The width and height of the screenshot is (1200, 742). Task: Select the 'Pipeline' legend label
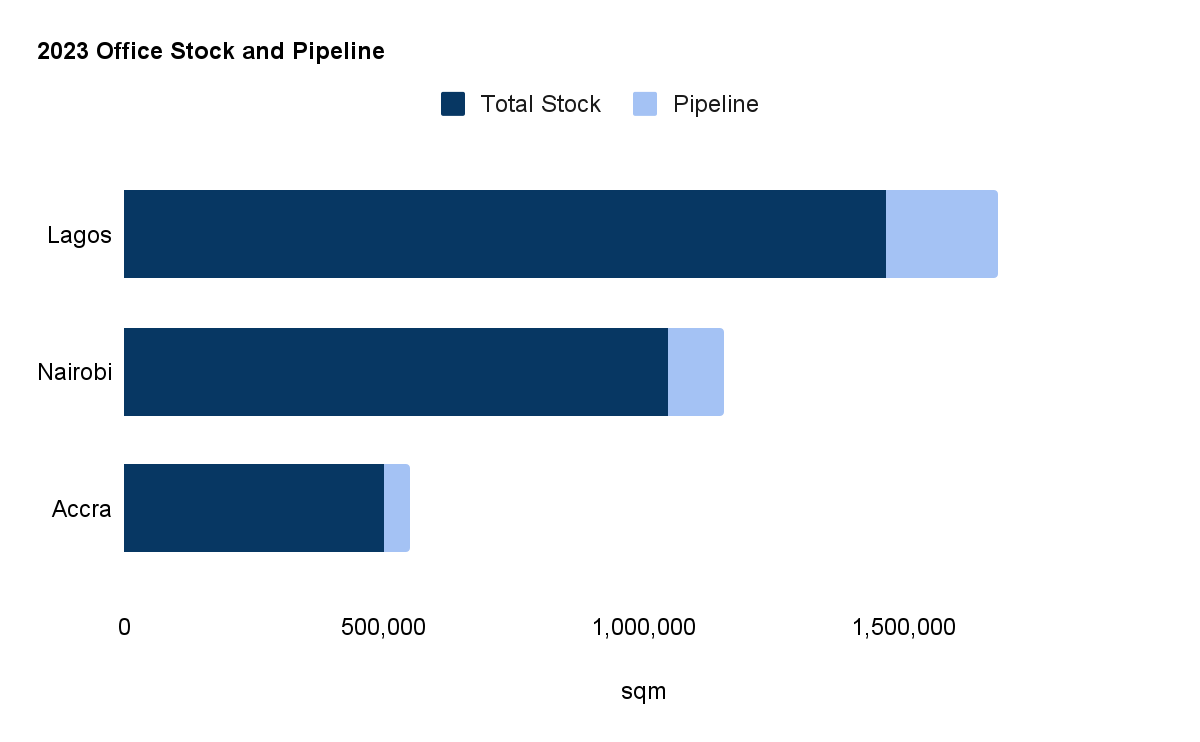716,104
